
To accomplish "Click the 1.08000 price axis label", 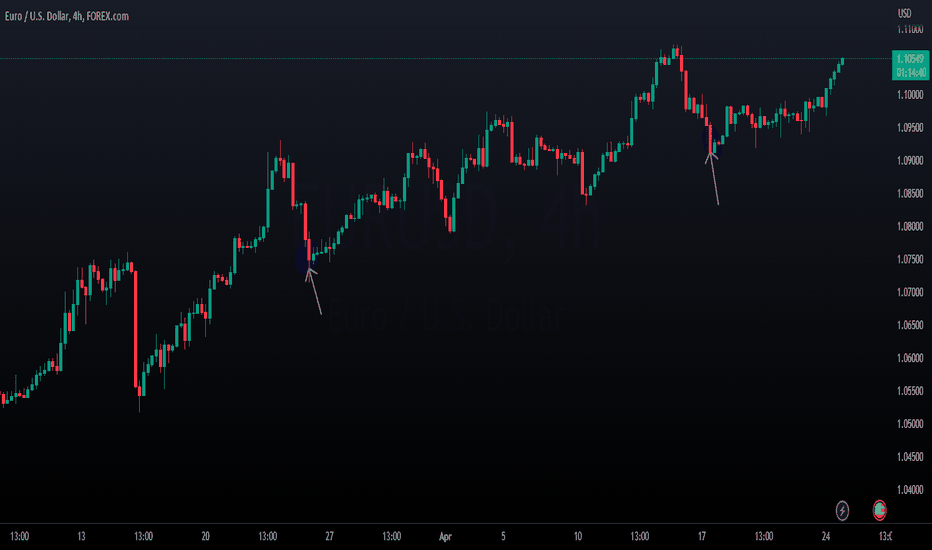I will point(910,226).
